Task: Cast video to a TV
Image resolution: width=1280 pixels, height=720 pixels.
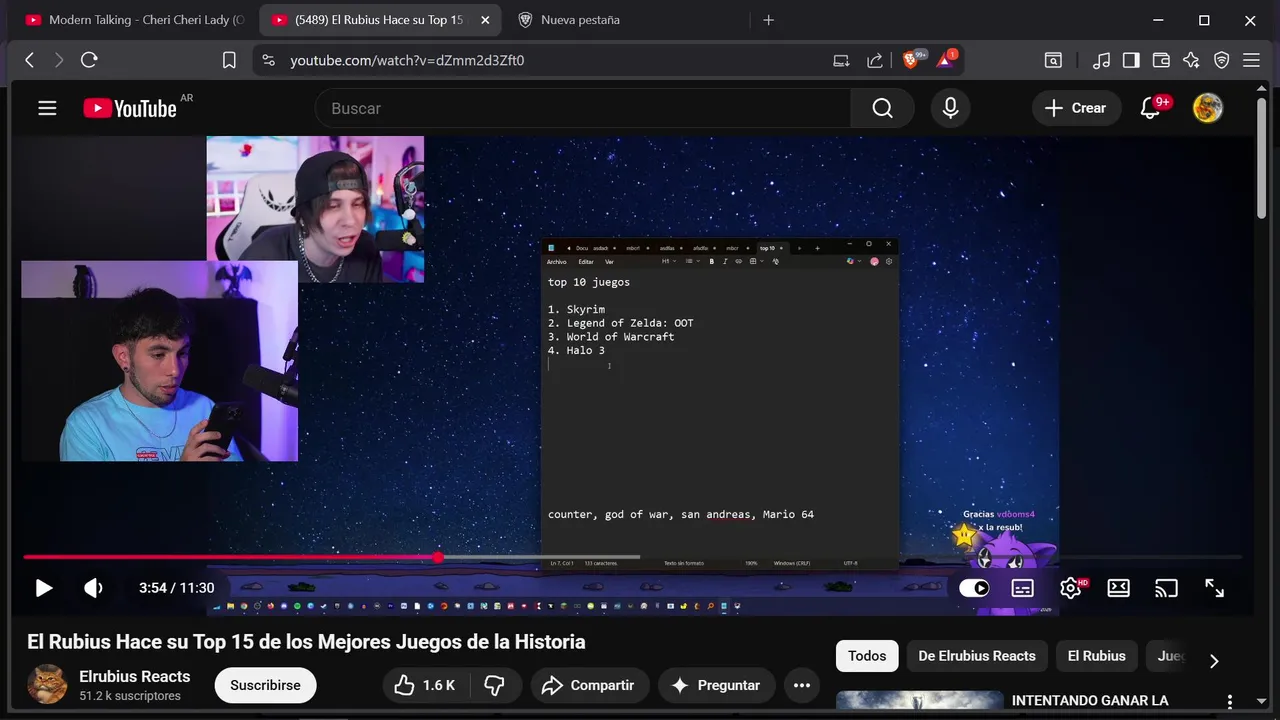Action: click(x=1166, y=588)
